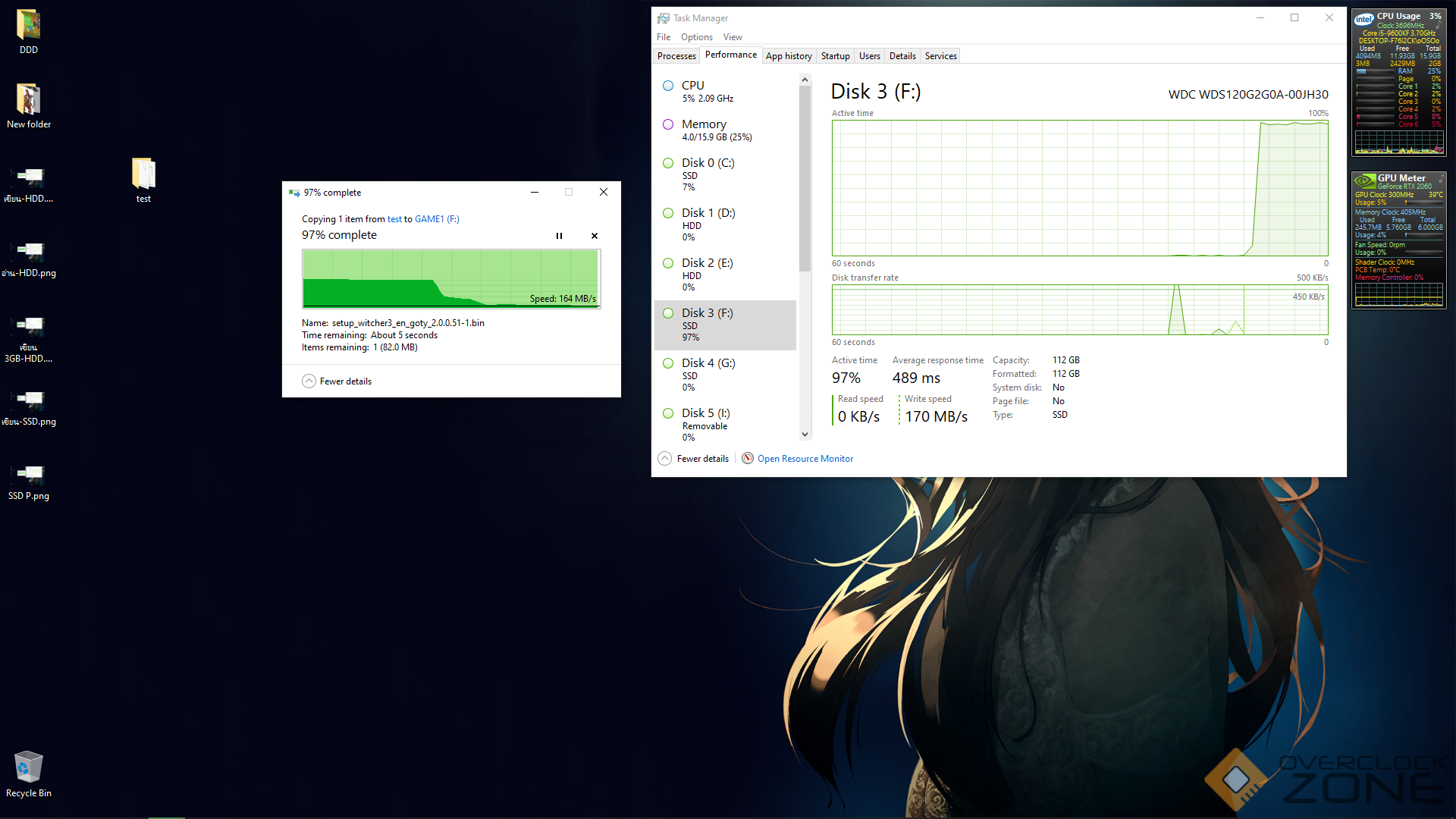Cancel the copy with the X button
This screenshot has height=819, width=1456.
595,236
